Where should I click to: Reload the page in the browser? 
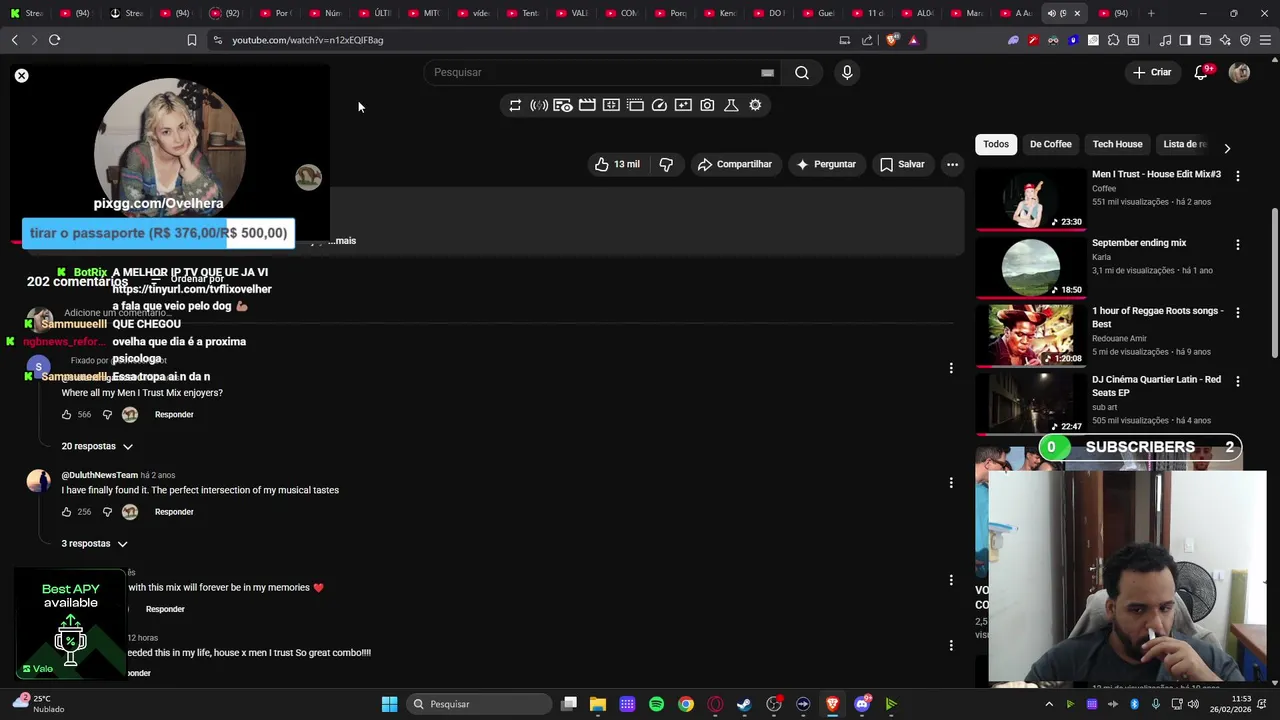coord(54,40)
